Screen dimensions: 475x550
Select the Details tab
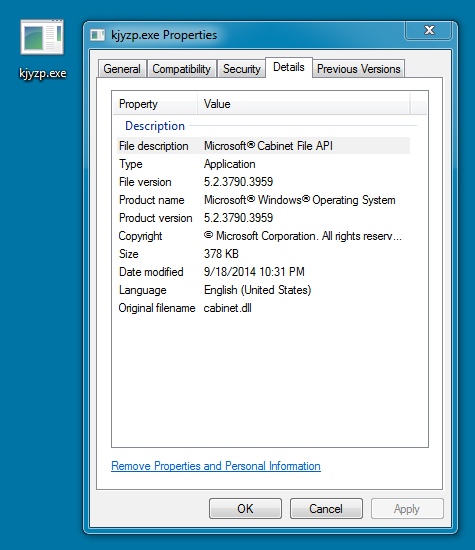click(x=289, y=67)
